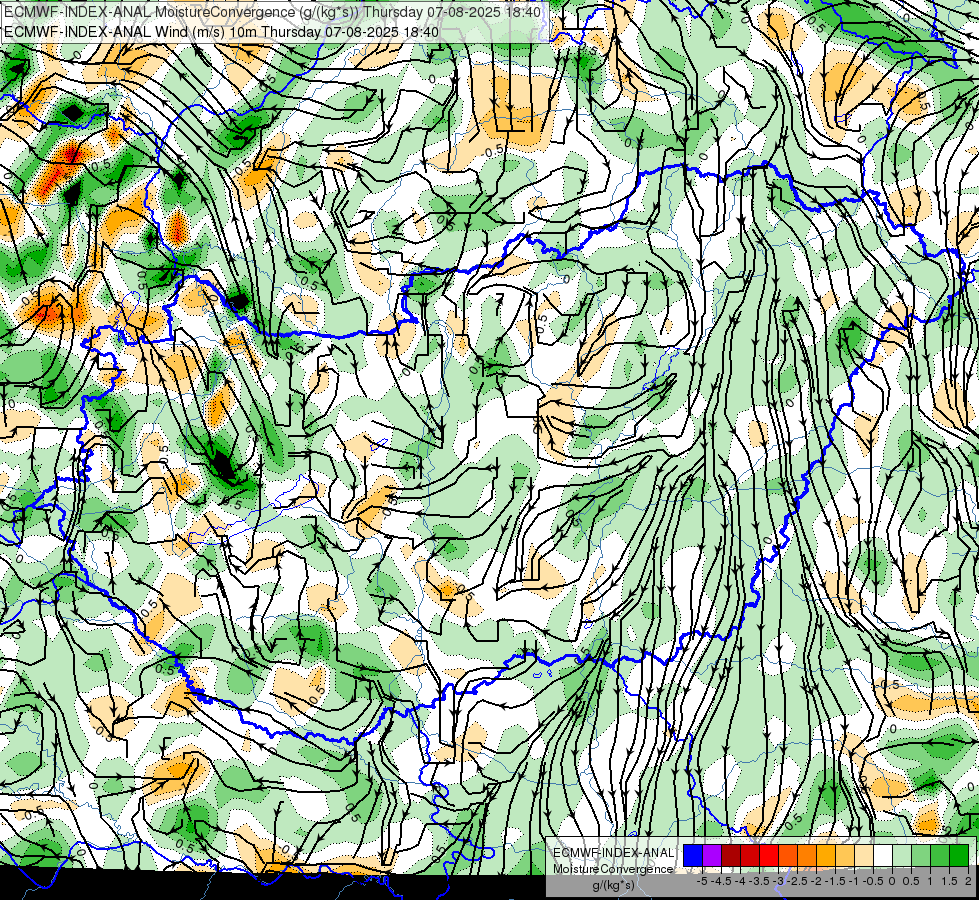The width and height of the screenshot is (979, 900).
Task: Click the MoistureConvergence title line at top
Action: coord(271,12)
